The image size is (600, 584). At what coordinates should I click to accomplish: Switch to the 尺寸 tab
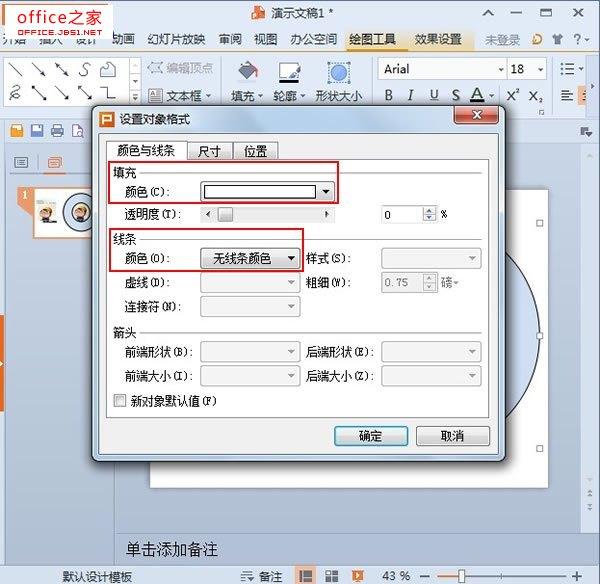click(209, 151)
